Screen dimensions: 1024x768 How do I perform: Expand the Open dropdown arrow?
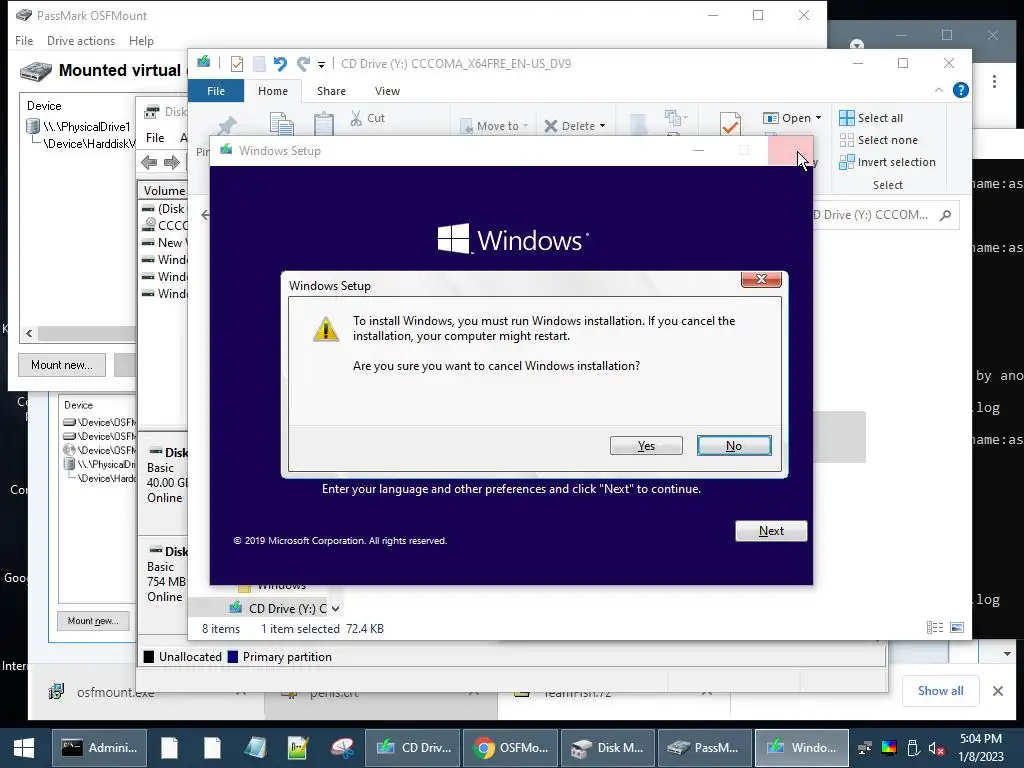[x=818, y=118]
